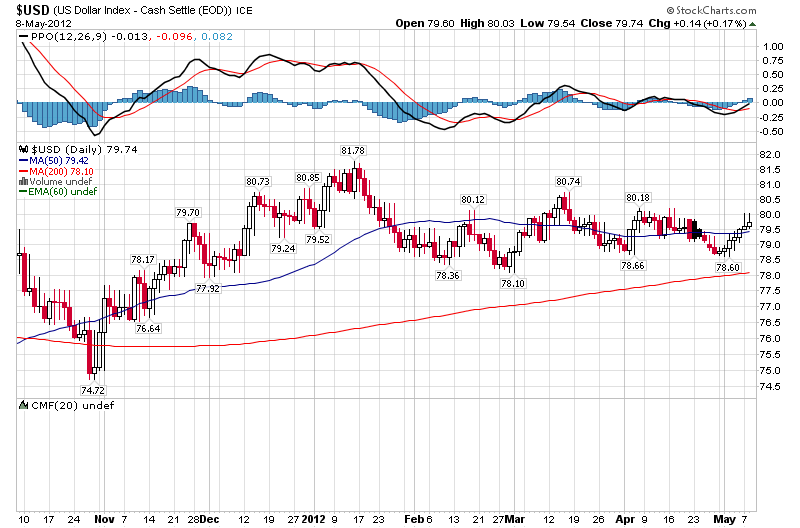Click the candlestick icon beside $USD (Daily)
This screenshot has height=528, width=800.
(x=23, y=148)
